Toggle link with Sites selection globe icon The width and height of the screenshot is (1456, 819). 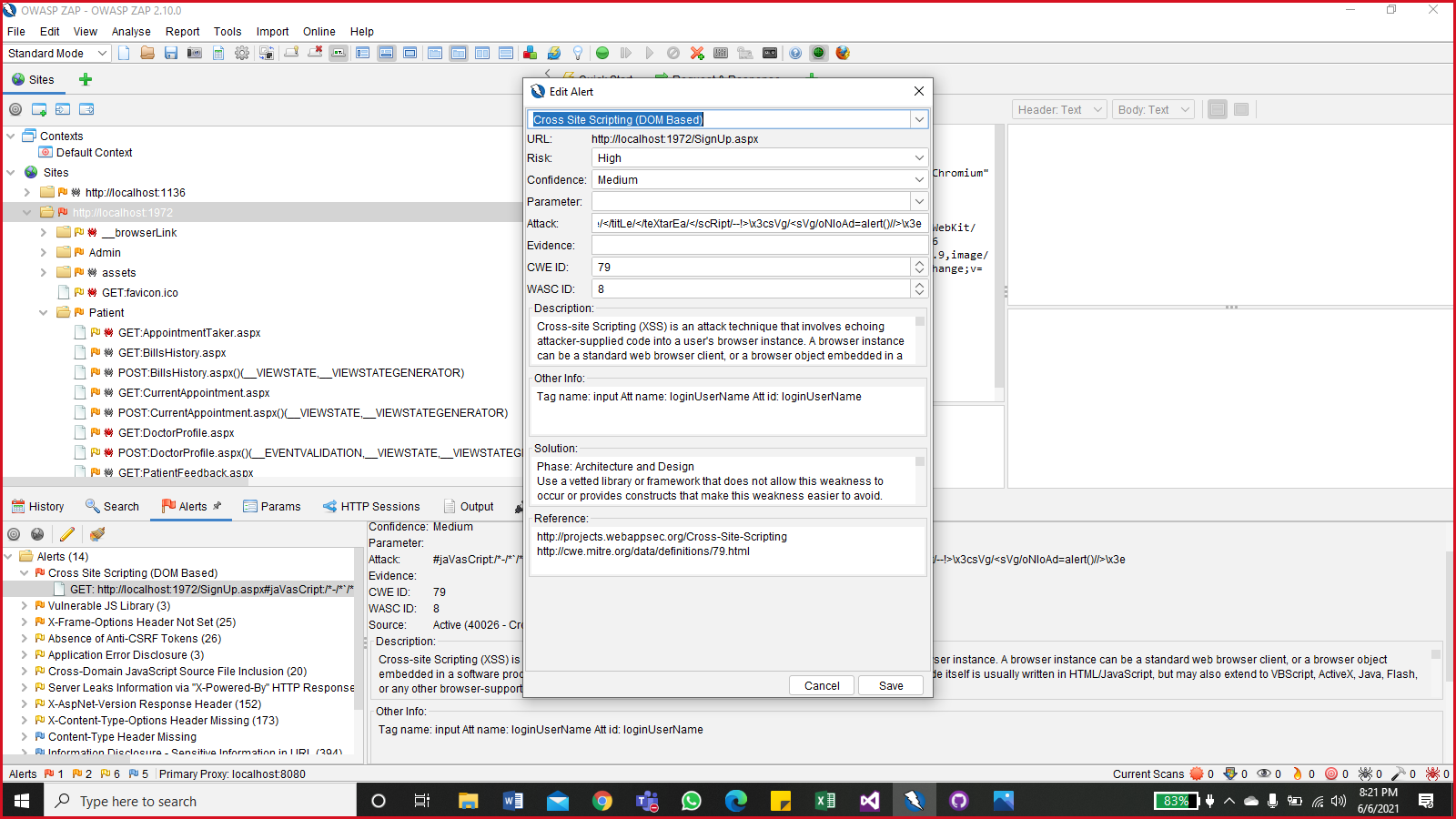37,534
